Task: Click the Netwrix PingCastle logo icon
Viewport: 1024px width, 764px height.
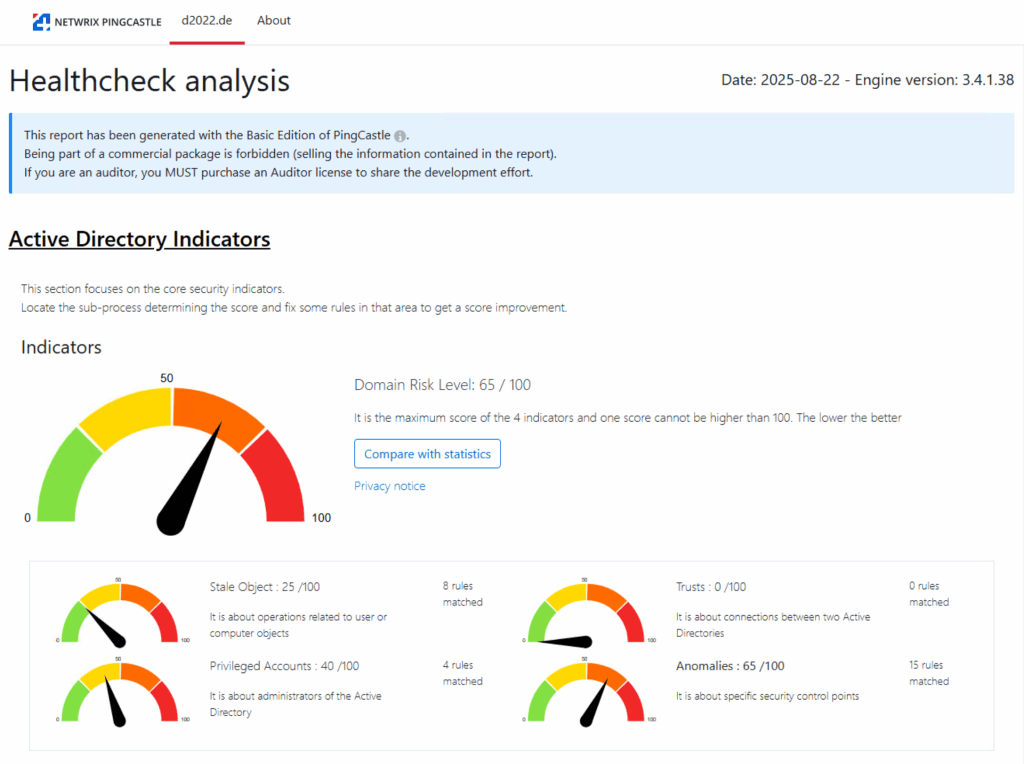Action: pyautogui.click(x=41, y=22)
